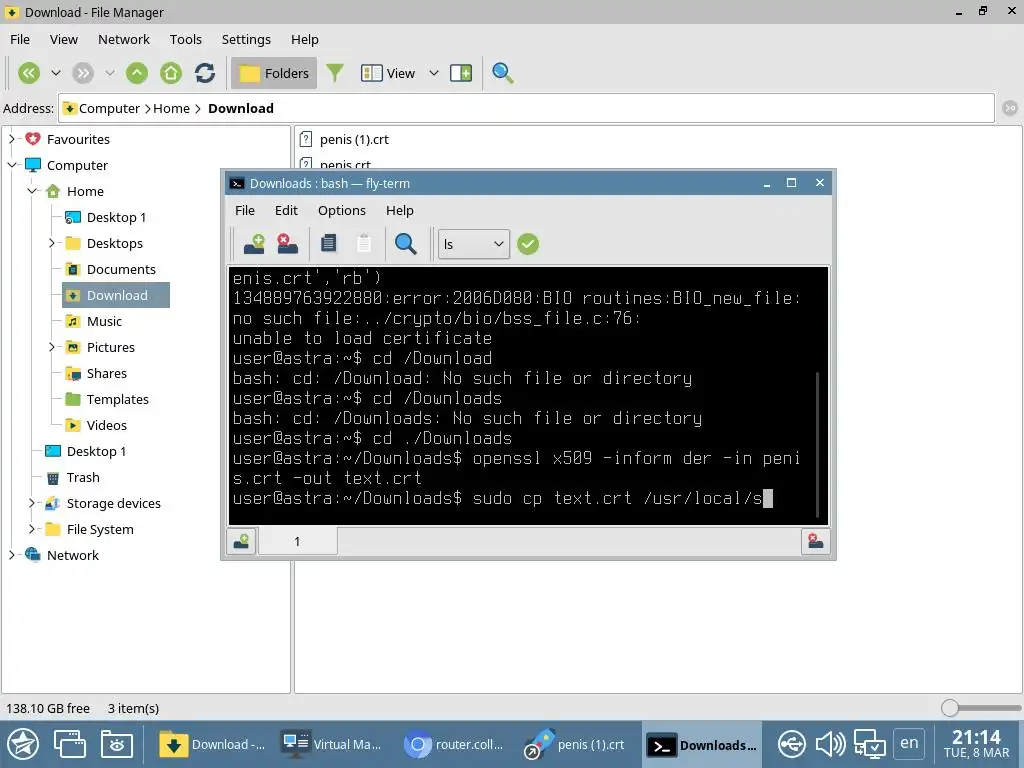The height and width of the screenshot is (768, 1024).
Task: Open the terminal Options menu
Action: [342, 210]
